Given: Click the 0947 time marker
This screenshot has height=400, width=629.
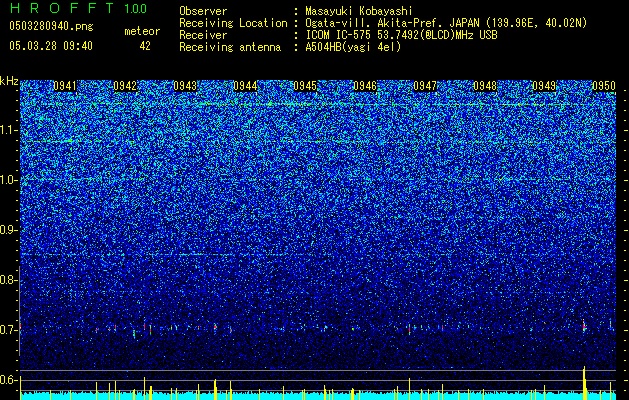Looking at the screenshot, I should coord(425,86).
